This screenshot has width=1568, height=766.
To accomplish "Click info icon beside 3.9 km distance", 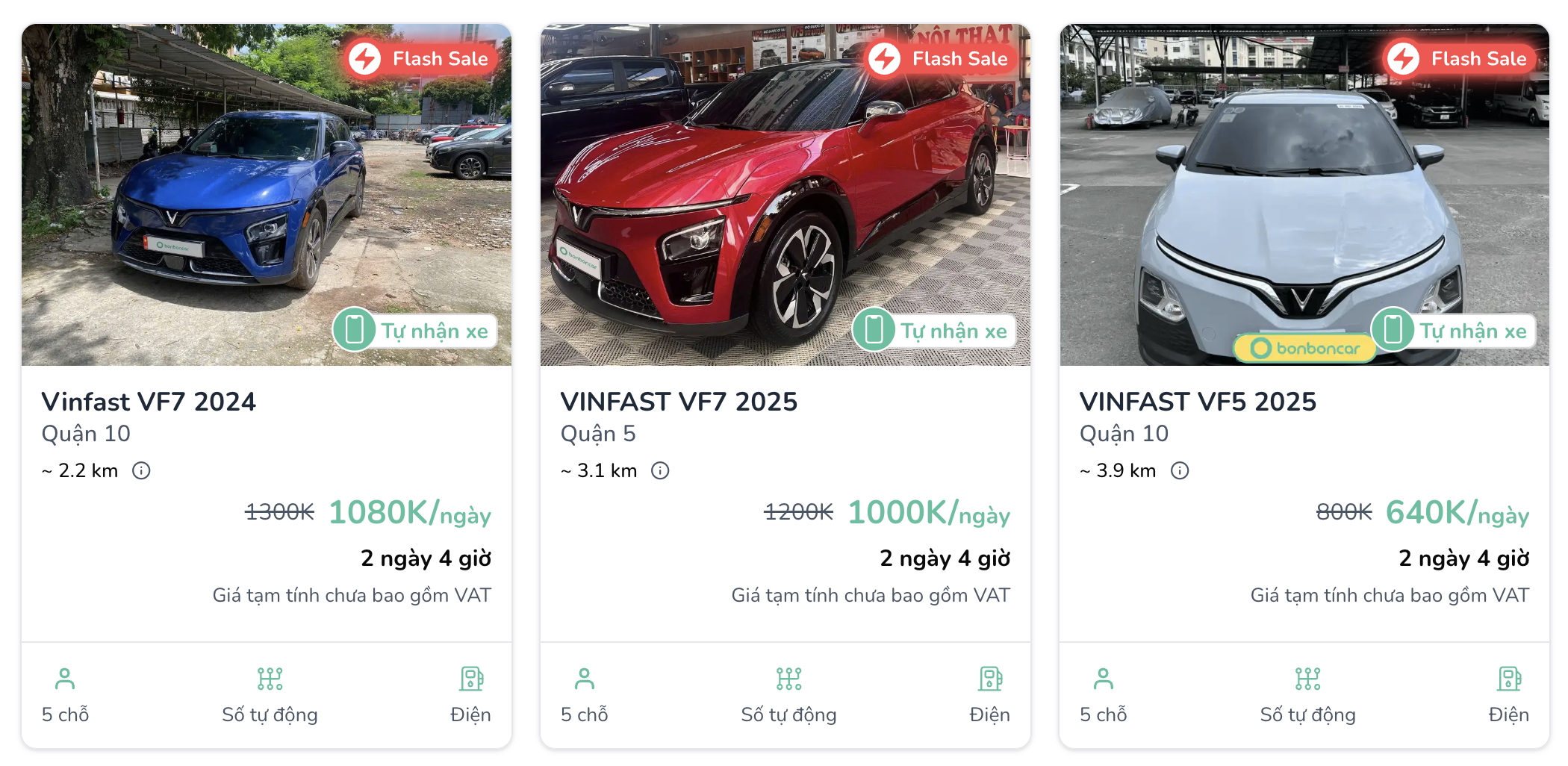I will click(x=1180, y=470).
